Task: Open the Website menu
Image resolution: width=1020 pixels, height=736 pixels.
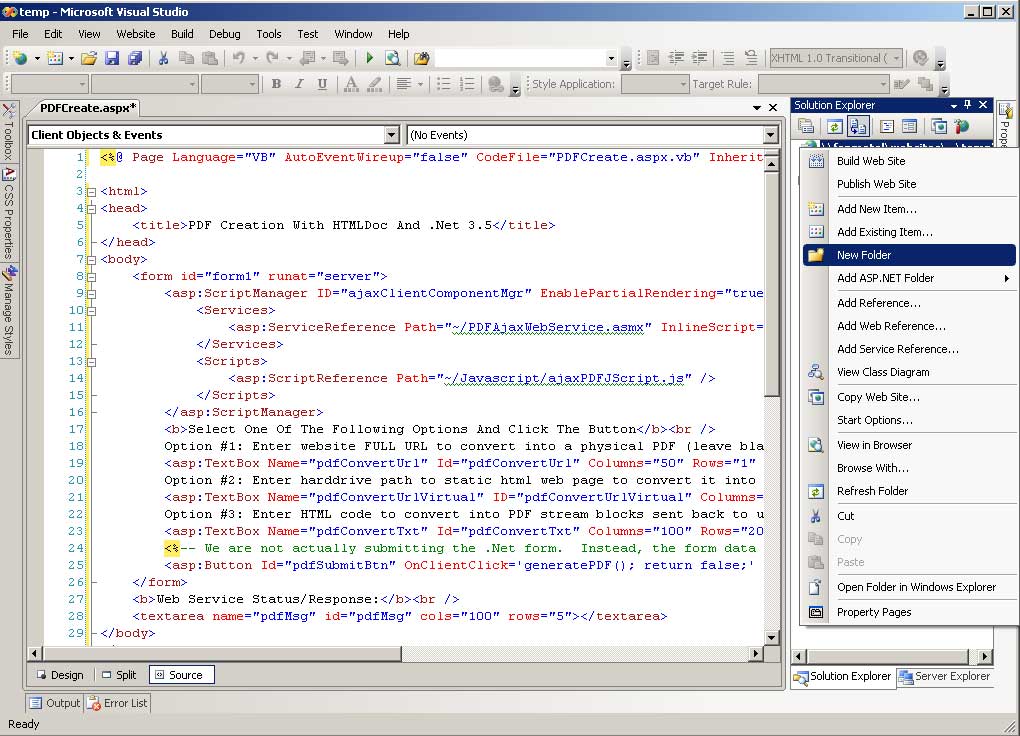Action: [135, 34]
